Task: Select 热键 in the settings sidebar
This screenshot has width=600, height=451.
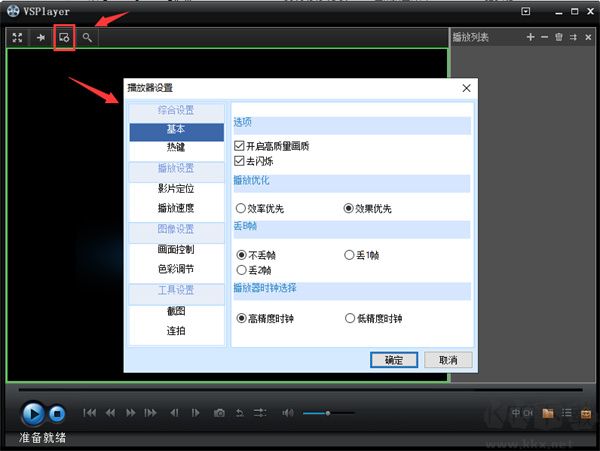Action: click(176, 147)
